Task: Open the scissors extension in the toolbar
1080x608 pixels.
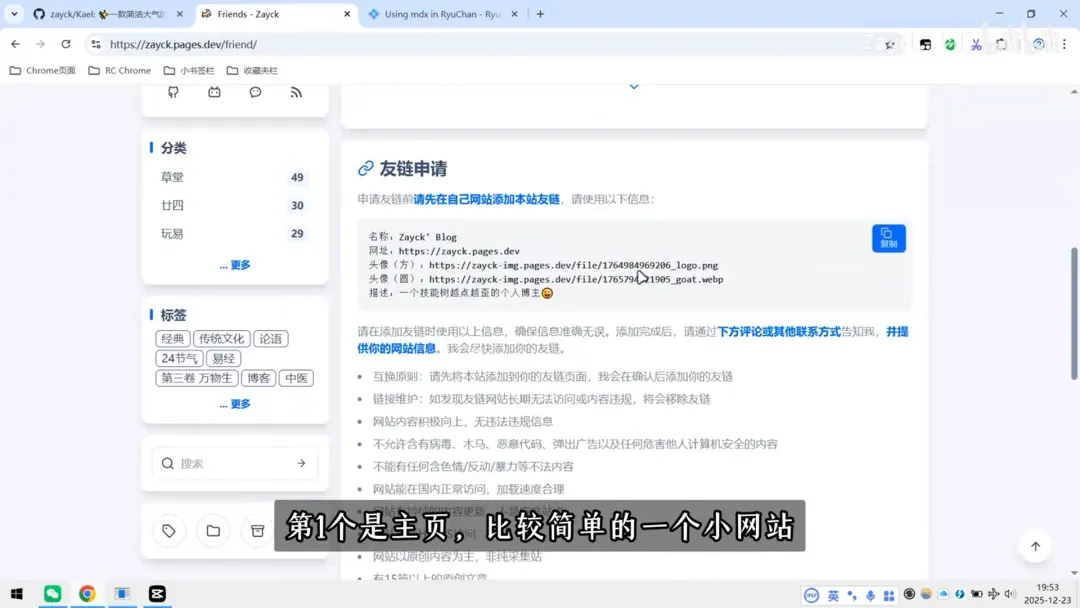Action: tap(976, 44)
